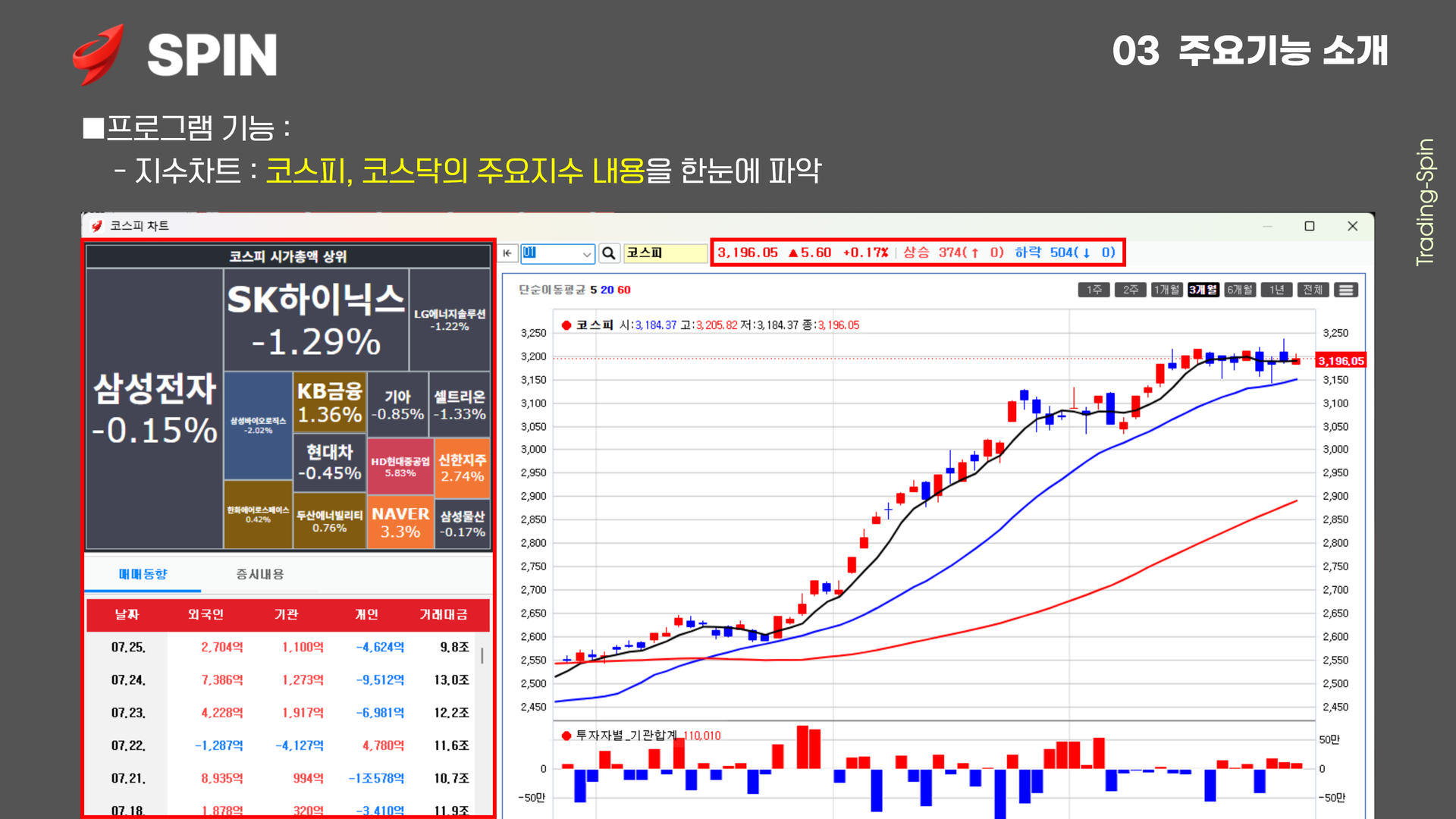The width and height of the screenshot is (1456, 819).
Task: Switch chart period to 1개월
Action: pos(1166,290)
